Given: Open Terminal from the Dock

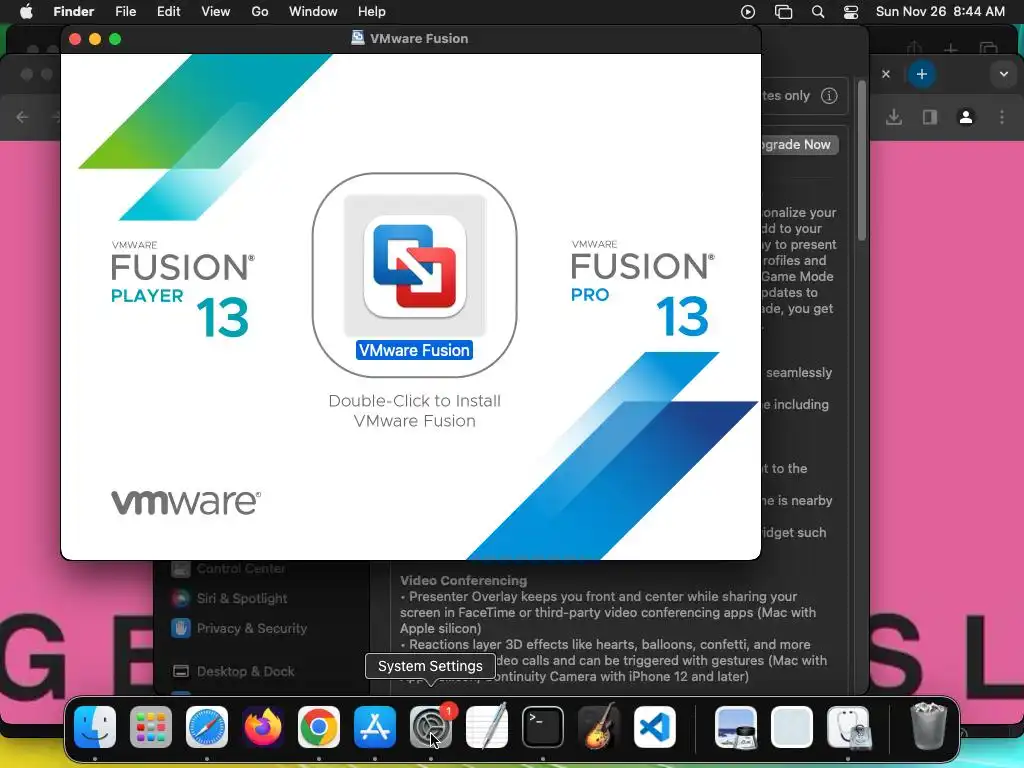Looking at the screenshot, I should tap(543, 727).
